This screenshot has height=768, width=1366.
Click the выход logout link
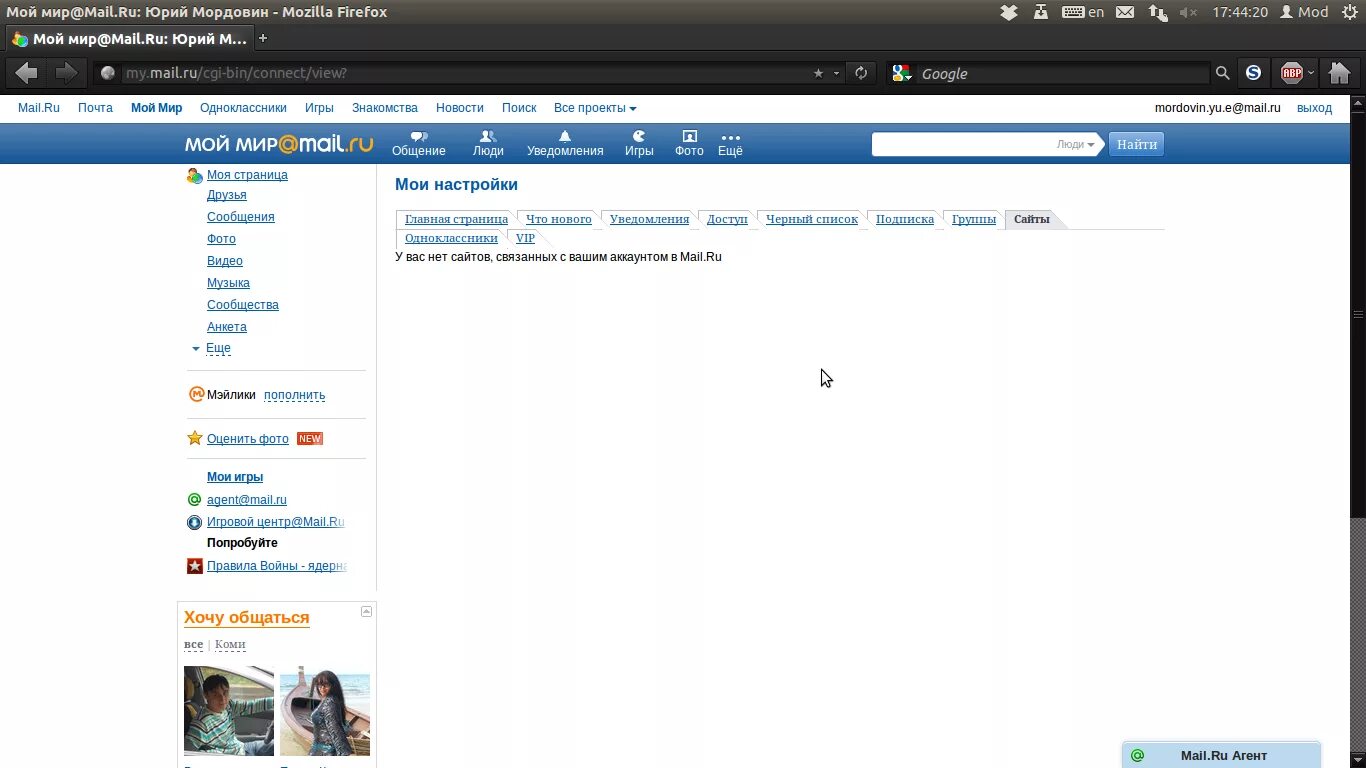1314,108
